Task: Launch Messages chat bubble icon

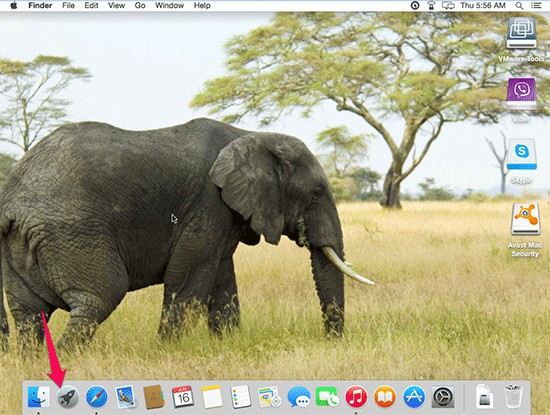Action: pos(299,397)
